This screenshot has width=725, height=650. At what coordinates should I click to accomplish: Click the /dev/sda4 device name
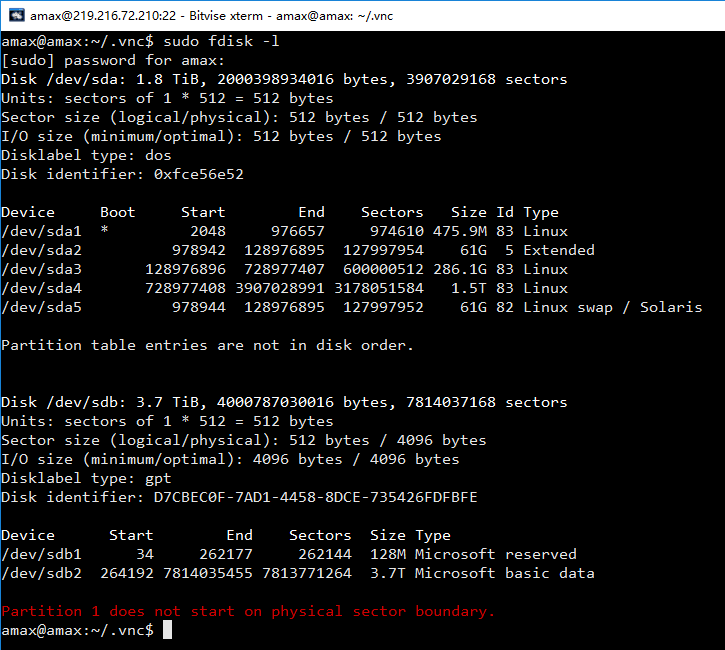click(41, 288)
